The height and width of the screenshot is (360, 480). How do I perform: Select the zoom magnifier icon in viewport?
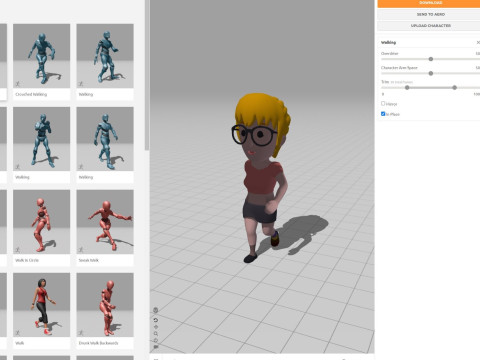coord(156,334)
